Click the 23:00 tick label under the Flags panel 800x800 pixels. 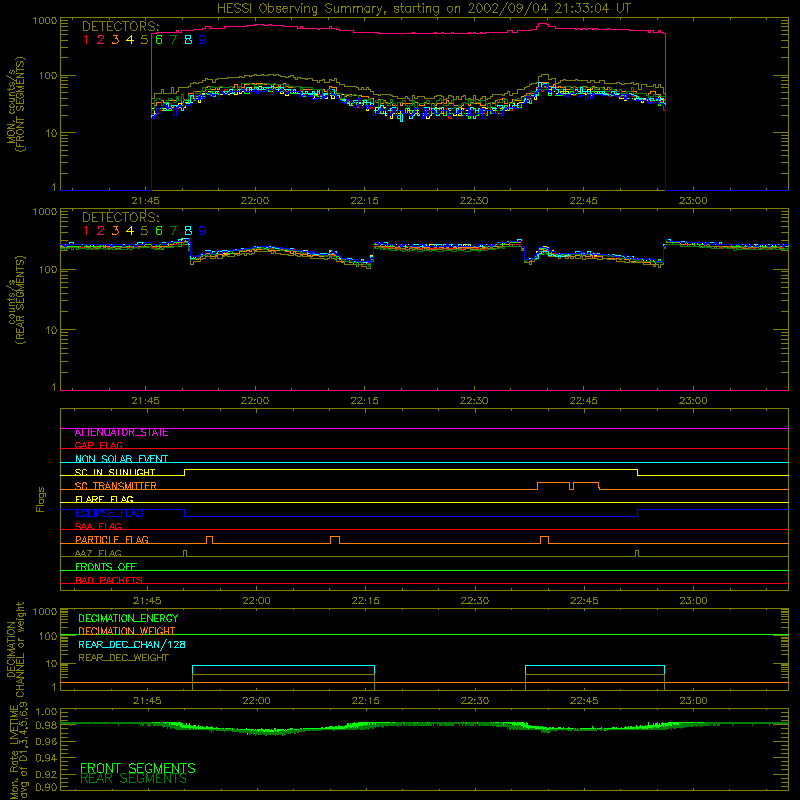[693, 601]
